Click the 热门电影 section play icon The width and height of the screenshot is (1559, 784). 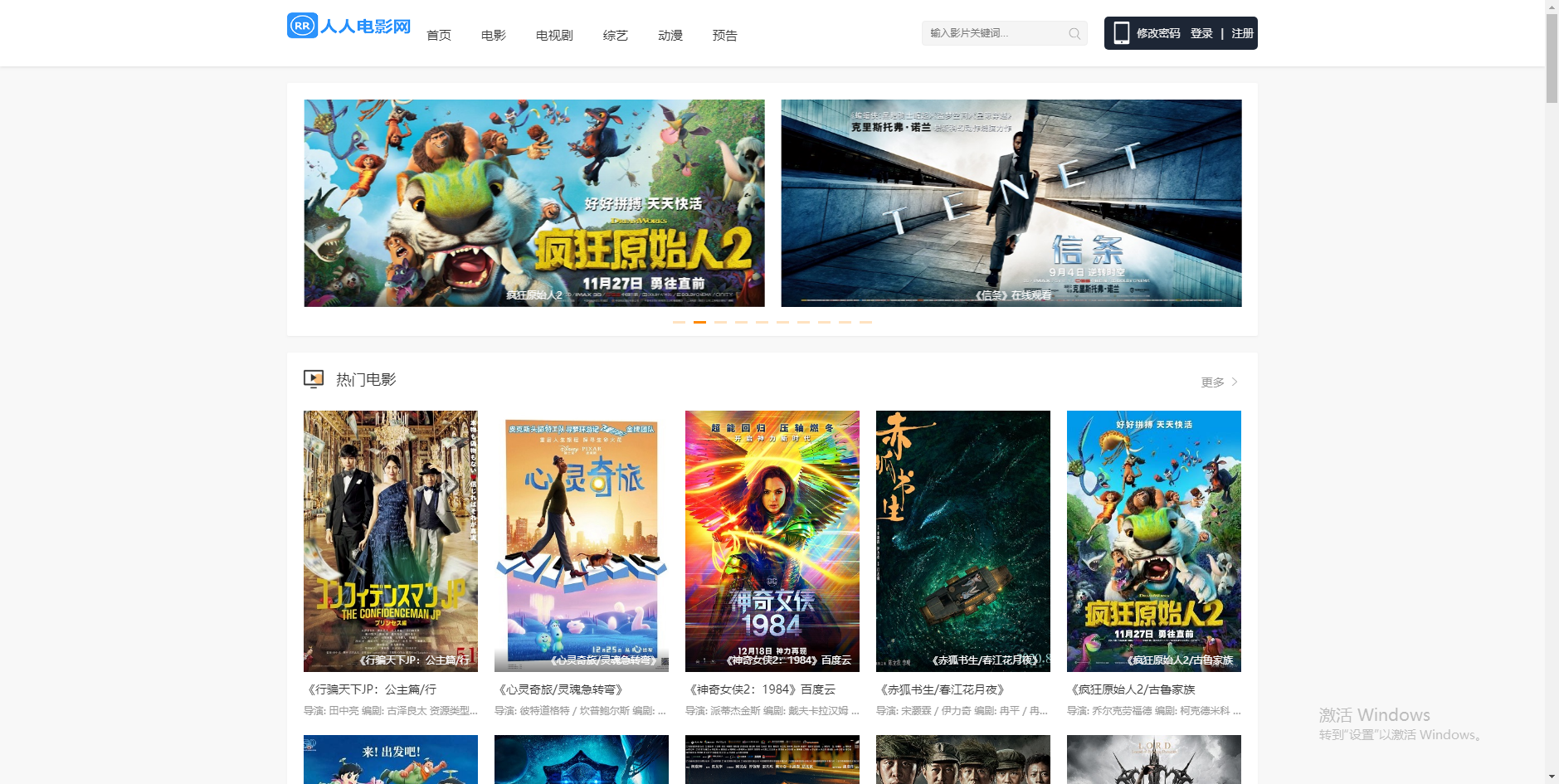click(314, 379)
